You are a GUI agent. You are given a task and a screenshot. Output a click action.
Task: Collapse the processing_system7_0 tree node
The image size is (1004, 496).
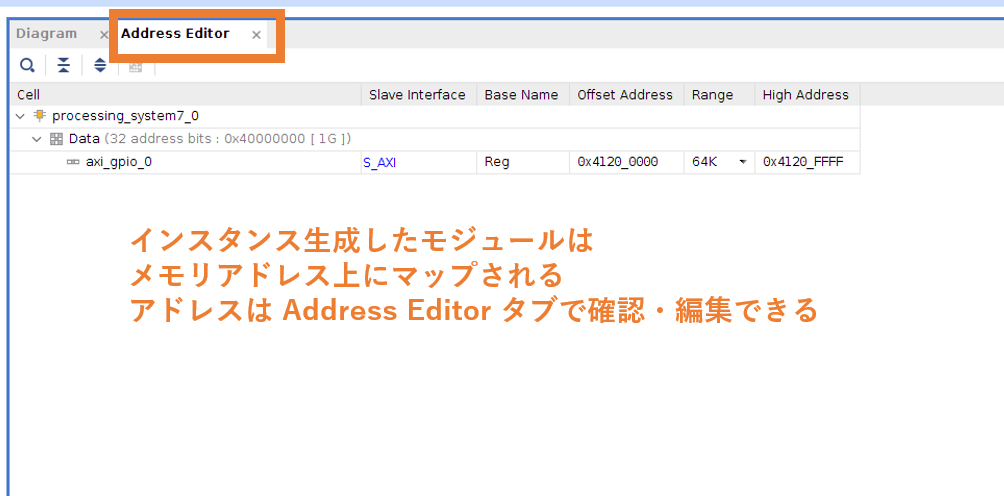20,116
